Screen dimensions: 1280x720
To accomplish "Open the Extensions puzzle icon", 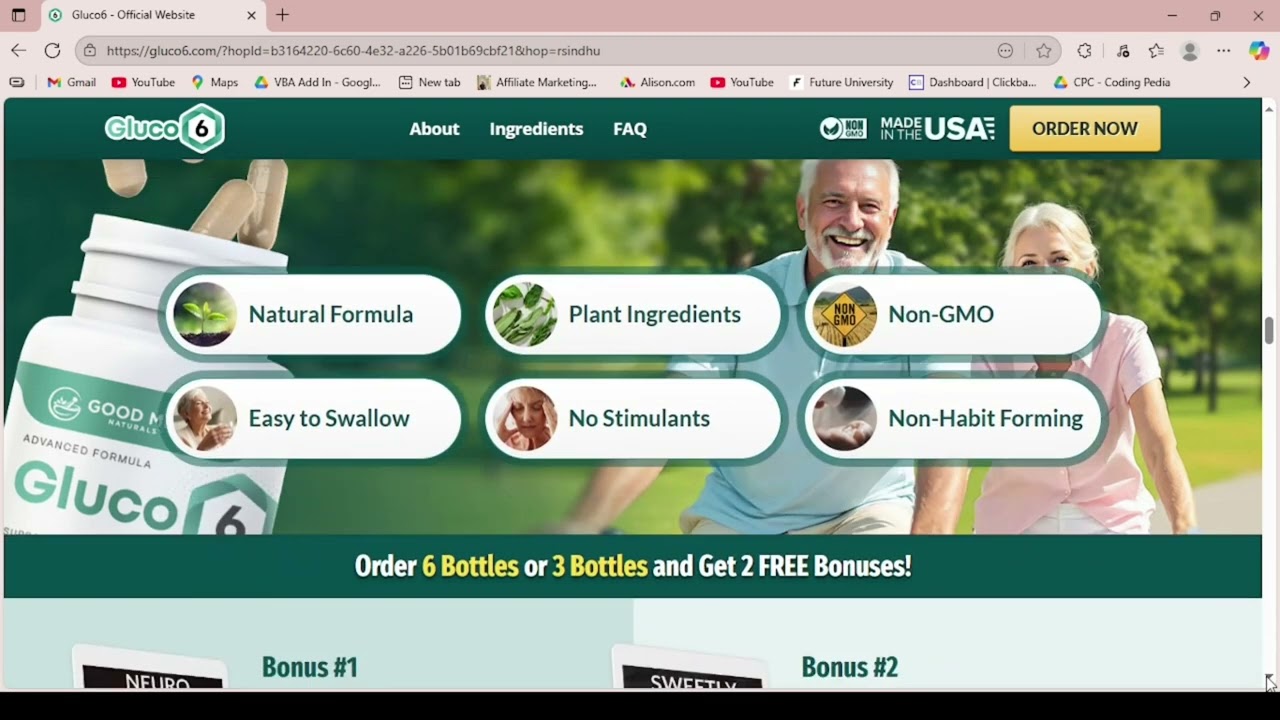I will pos(1084,50).
